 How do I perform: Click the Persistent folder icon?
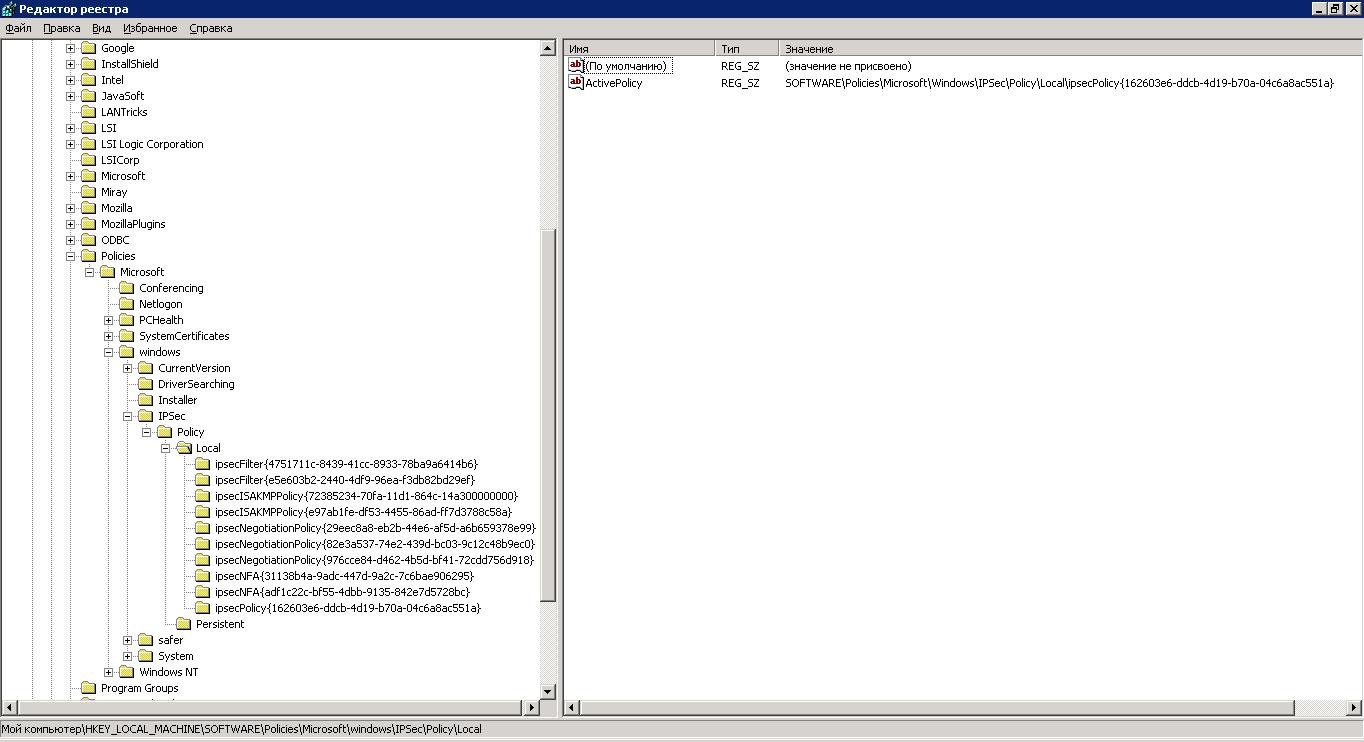(183, 624)
